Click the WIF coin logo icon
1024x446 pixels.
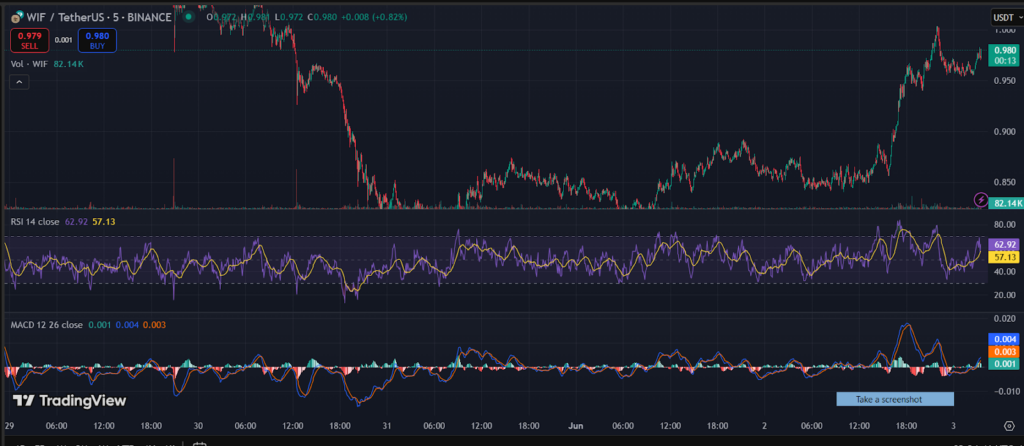[17, 17]
